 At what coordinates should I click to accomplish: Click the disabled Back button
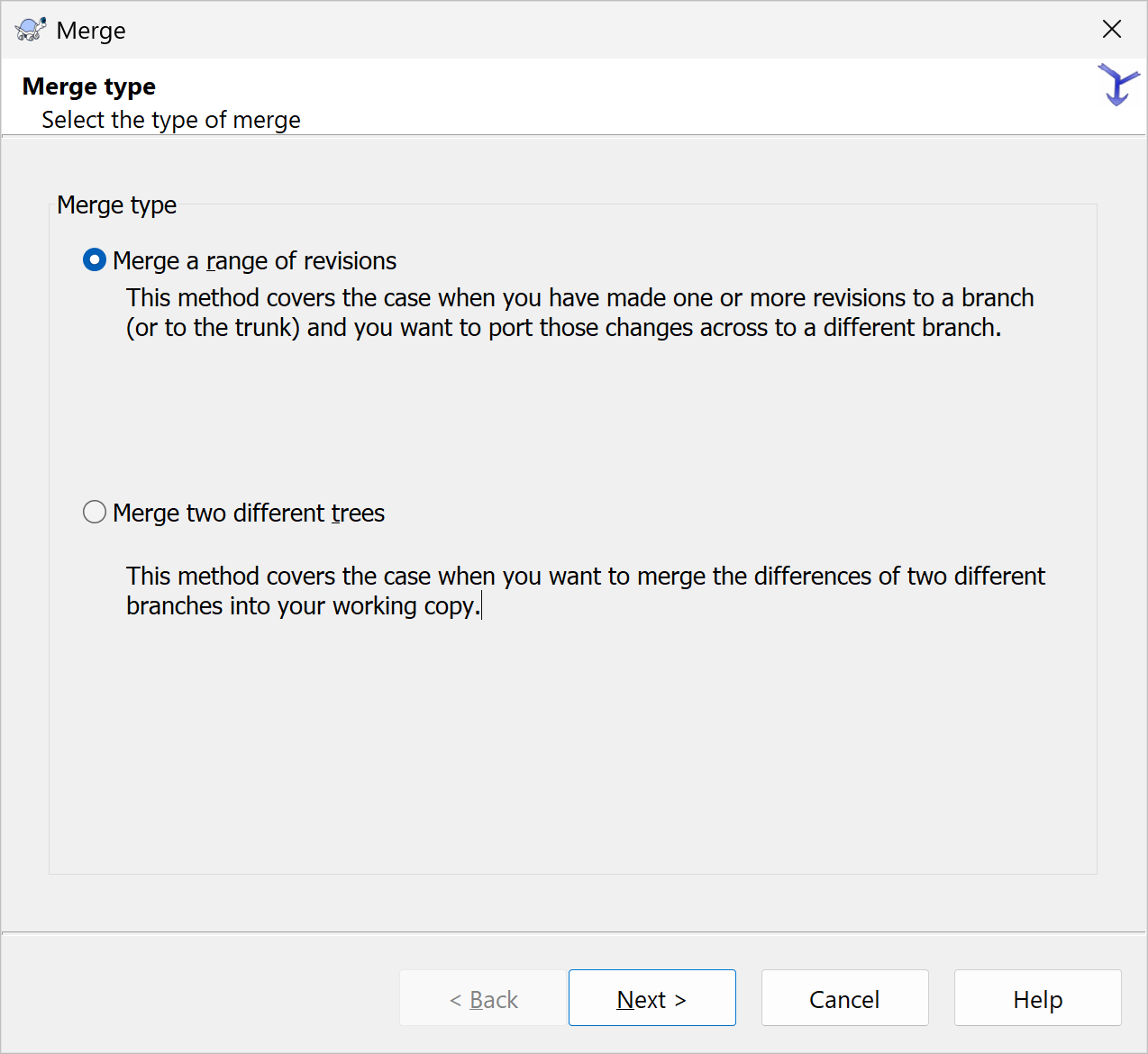(483, 998)
